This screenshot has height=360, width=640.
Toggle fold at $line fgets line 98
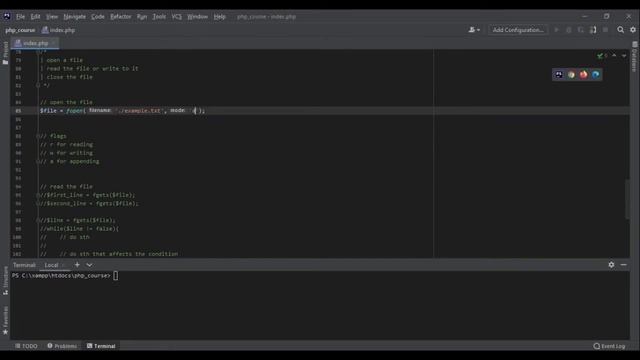pos(38,220)
